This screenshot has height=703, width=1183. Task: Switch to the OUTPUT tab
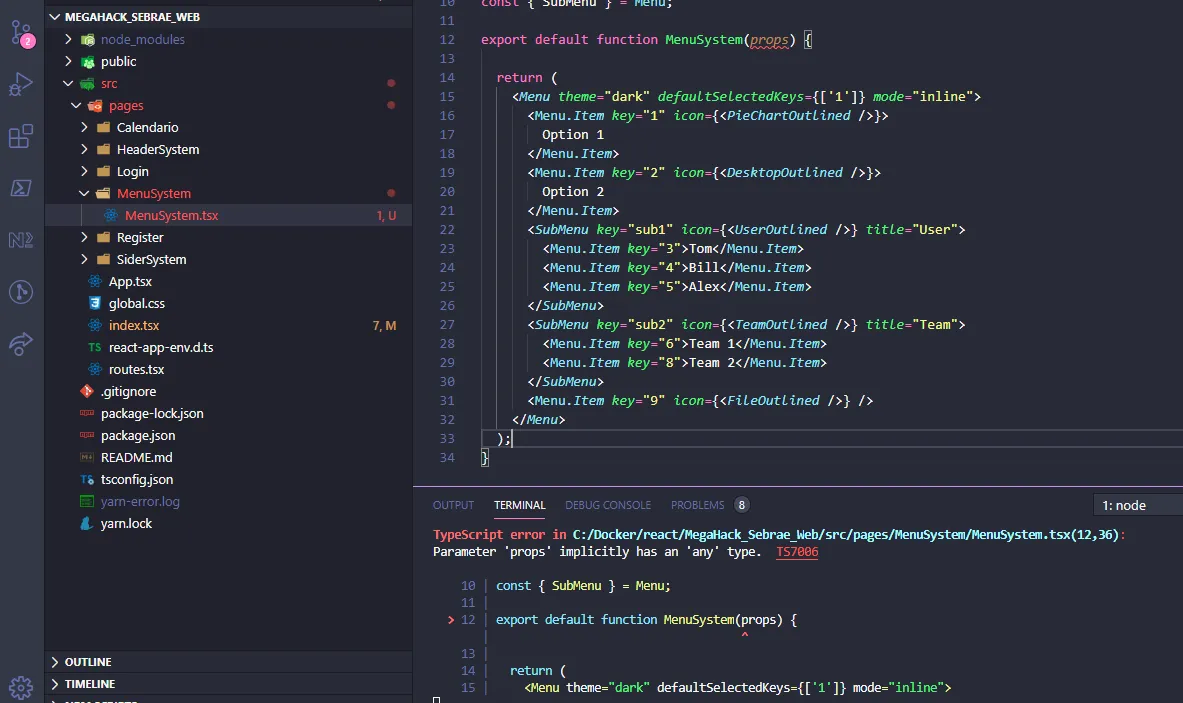click(453, 505)
